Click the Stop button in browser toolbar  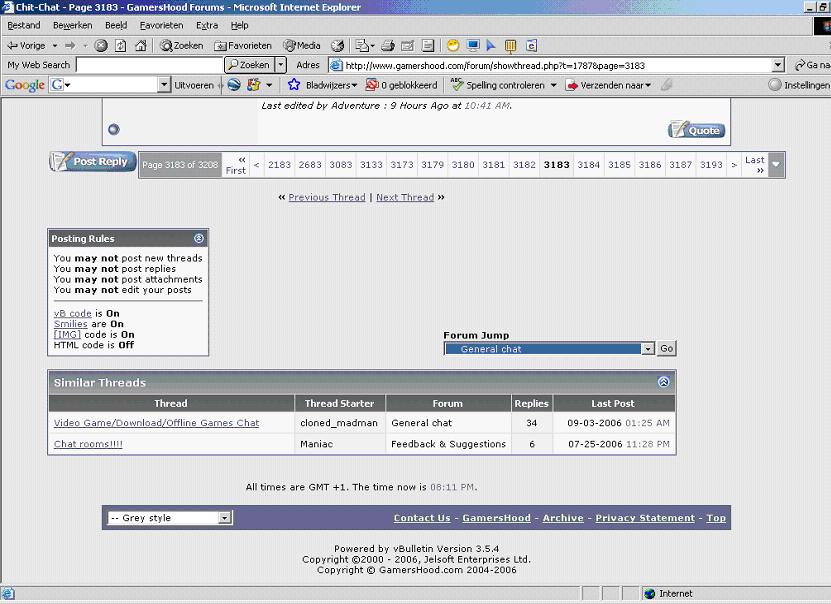[x=101, y=46]
